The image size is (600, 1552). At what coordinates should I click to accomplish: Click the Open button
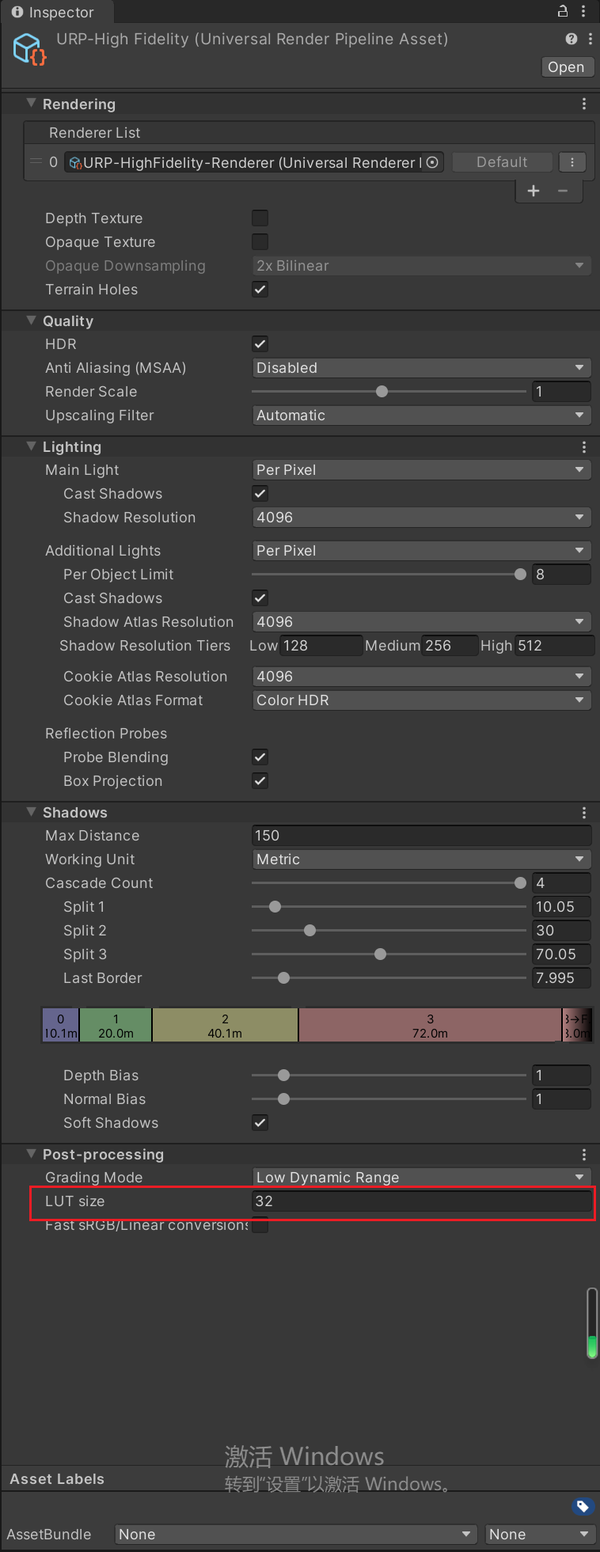coord(565,67)
